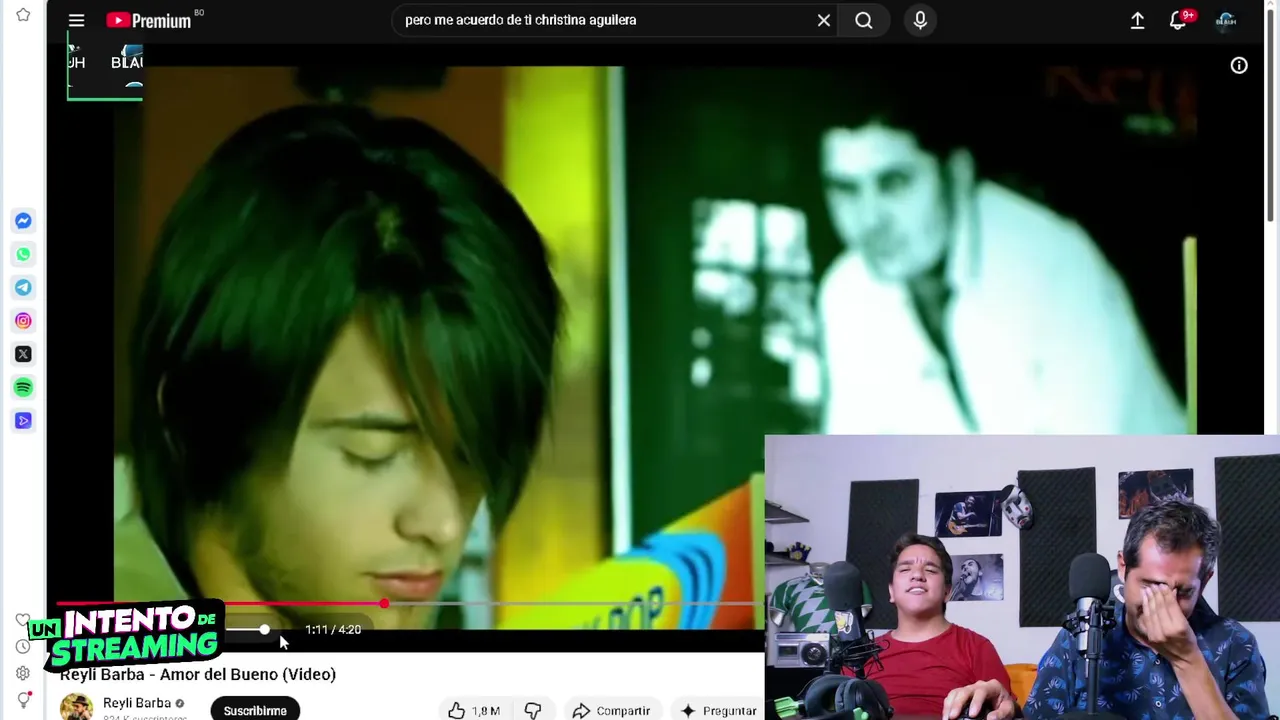The height and width of the screenshot is (720, 1280).
Task: Click the Preguntar button
Action: tap(720, 711)
